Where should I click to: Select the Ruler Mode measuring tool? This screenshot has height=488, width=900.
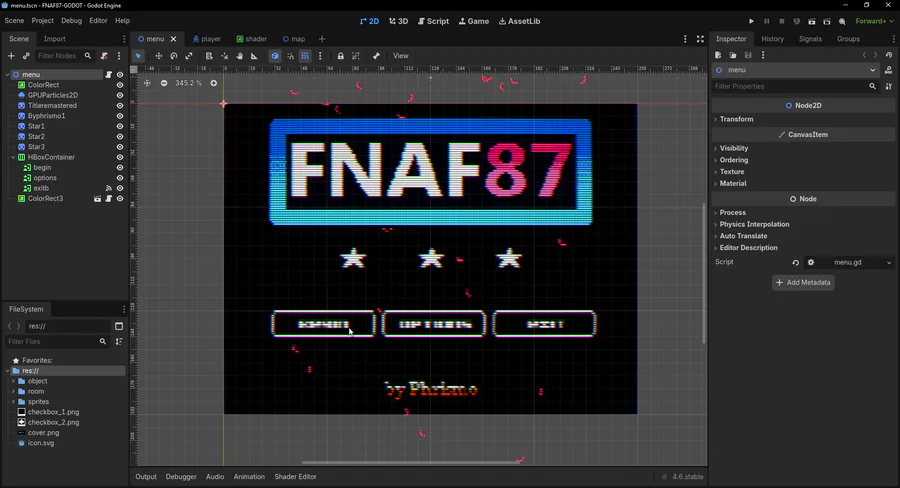(x=254, y=56)
